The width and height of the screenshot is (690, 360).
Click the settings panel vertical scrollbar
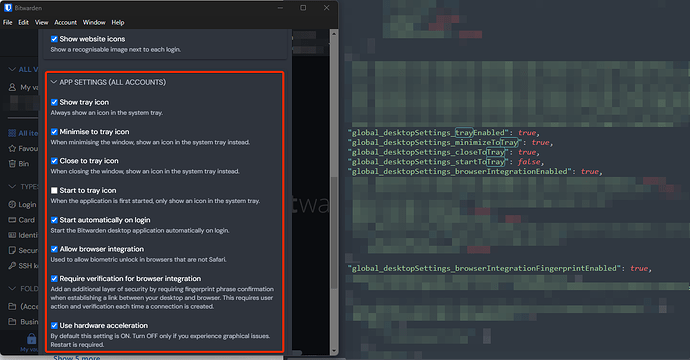click(x=334, y=192)
